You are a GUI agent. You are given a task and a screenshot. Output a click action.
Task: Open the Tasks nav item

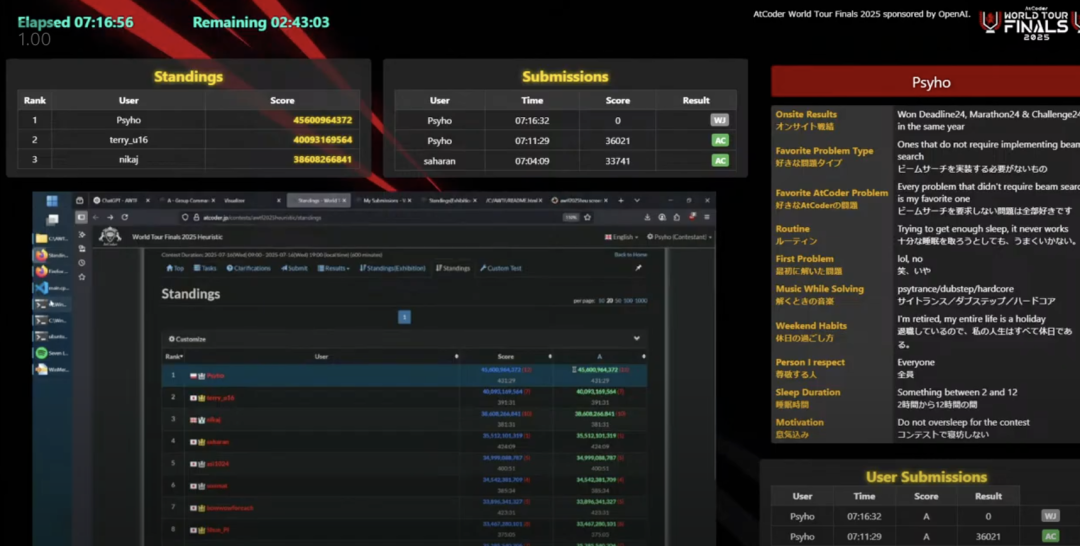[205, 268]
